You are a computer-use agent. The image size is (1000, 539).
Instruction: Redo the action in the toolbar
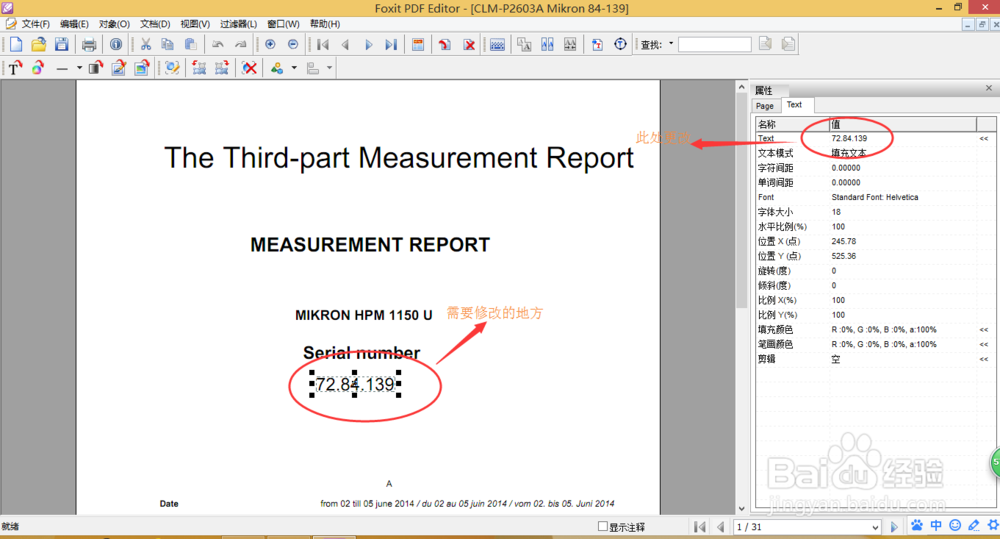click(240, 45)
